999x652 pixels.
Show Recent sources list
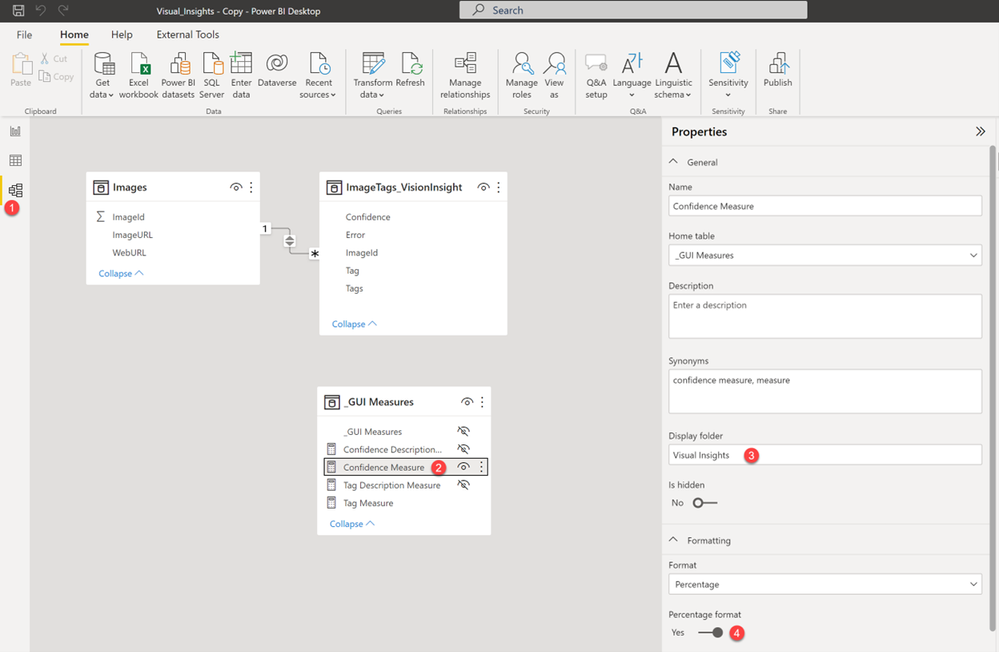(x=318, y=75)
